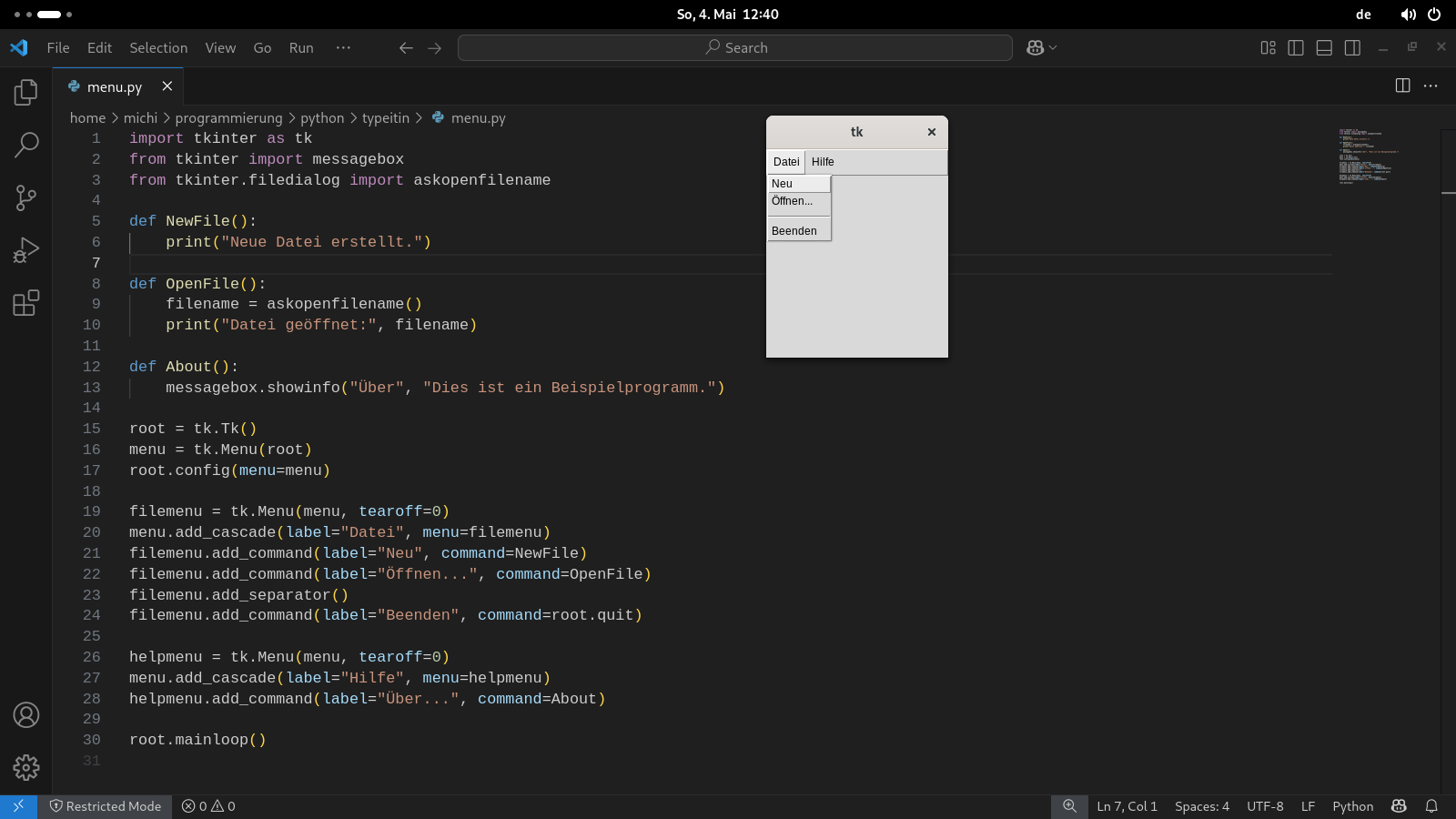Screen dimensions: 1456x819
Task: Open the Explorer view in activity bar
Action: coord(26,92)
